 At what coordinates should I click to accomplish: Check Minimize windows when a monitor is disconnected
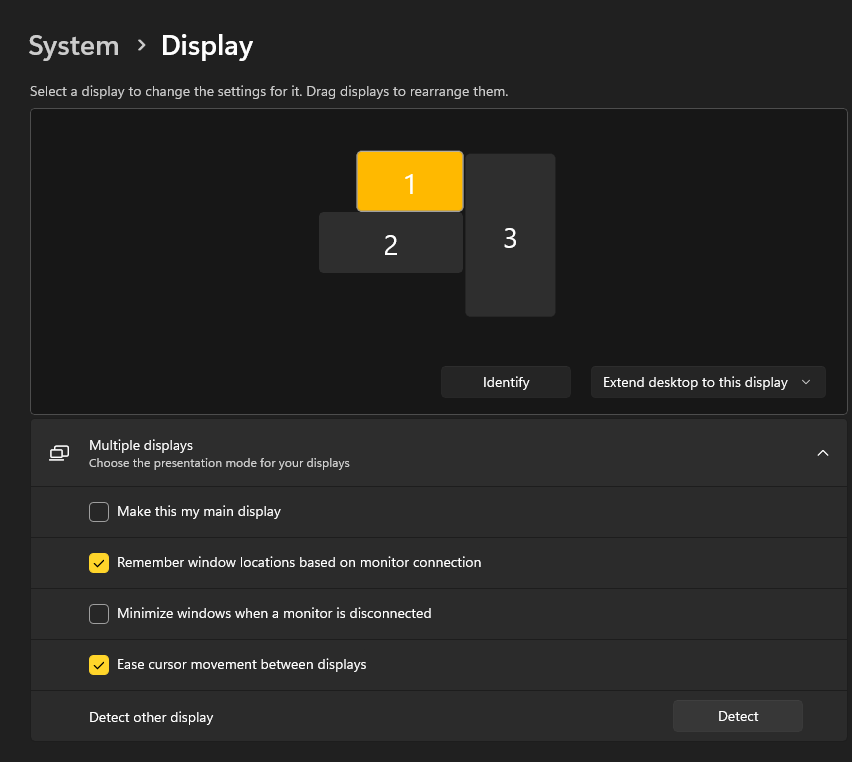click(x=99, y=614)
